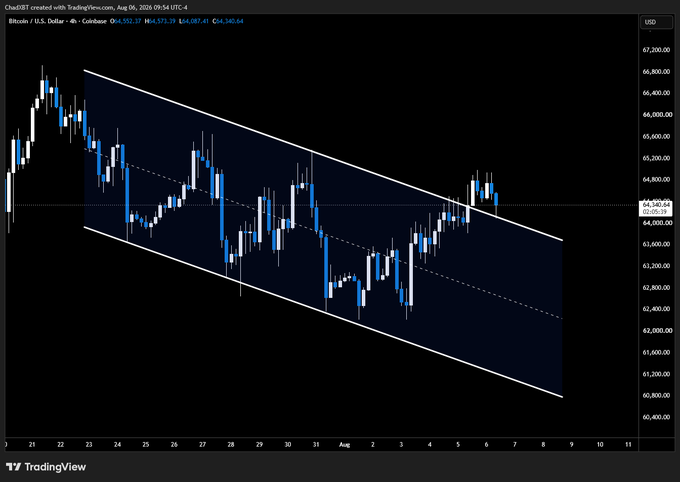This screenshot has width=680, height=482.
Task: Click the 65,600.00 price axis label
Action: click(656, 136)
